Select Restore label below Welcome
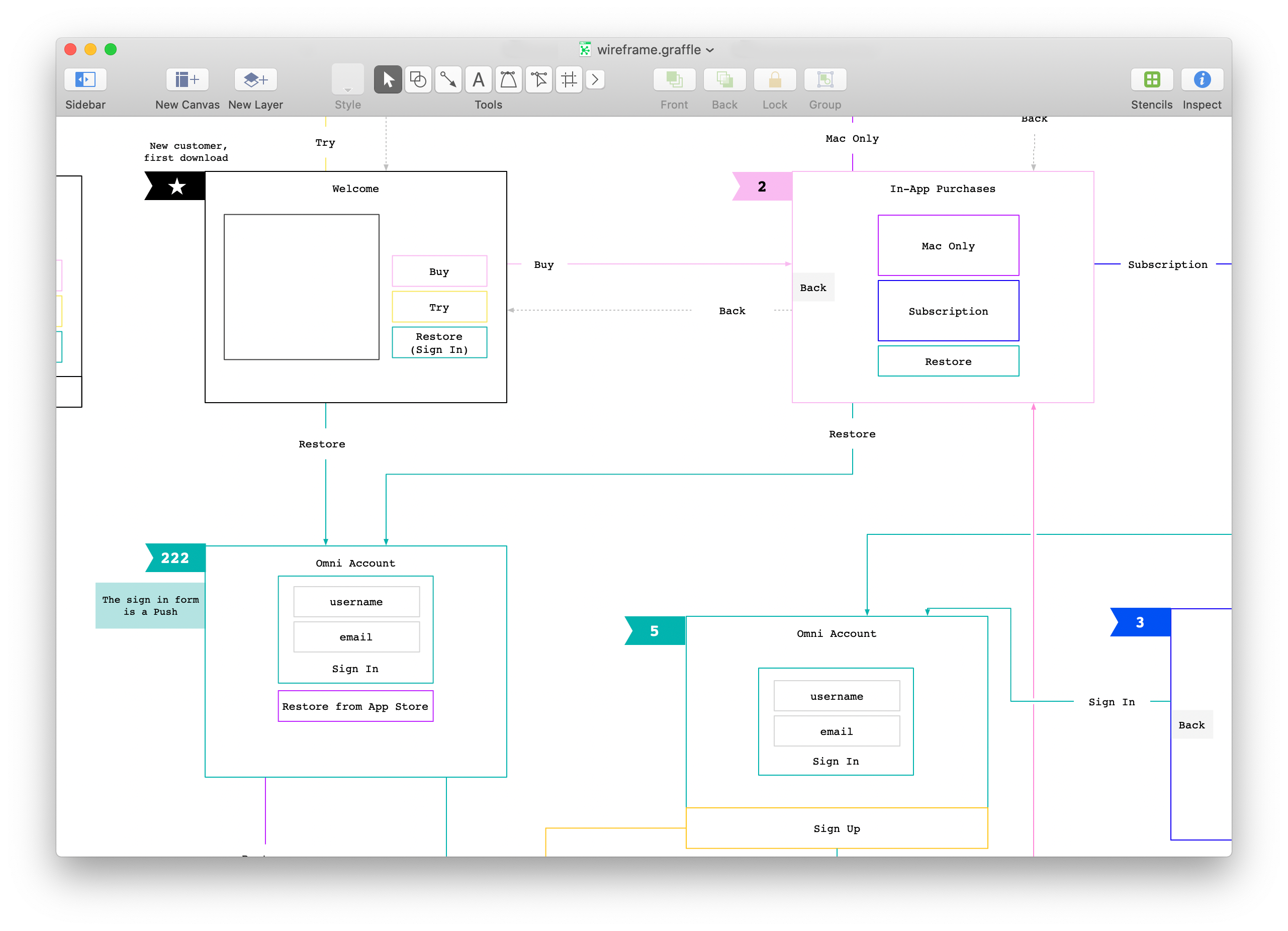Viewport: 1288px width, 931px height. point(322,444)
